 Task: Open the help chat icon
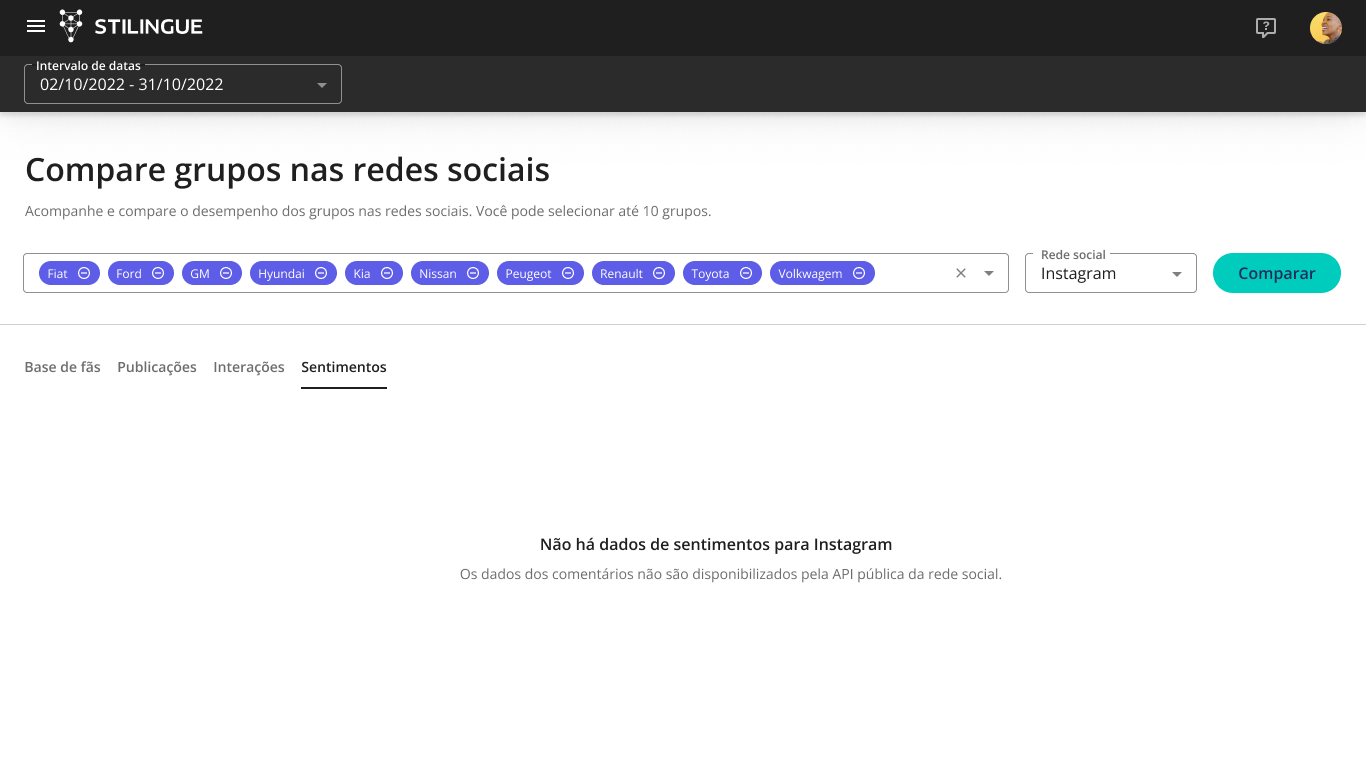tap(1266, 28)
